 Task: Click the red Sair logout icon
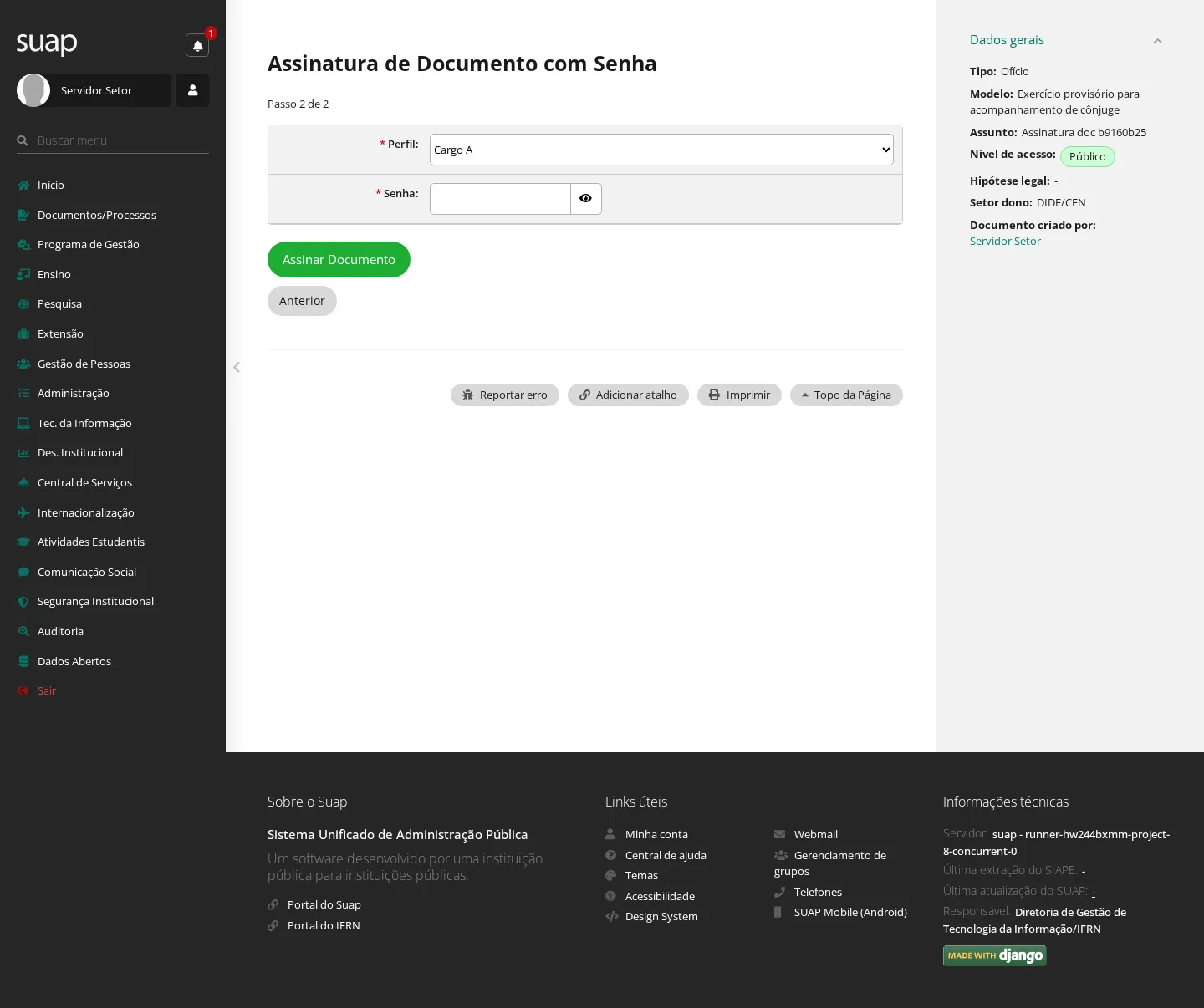click(23, 691)
